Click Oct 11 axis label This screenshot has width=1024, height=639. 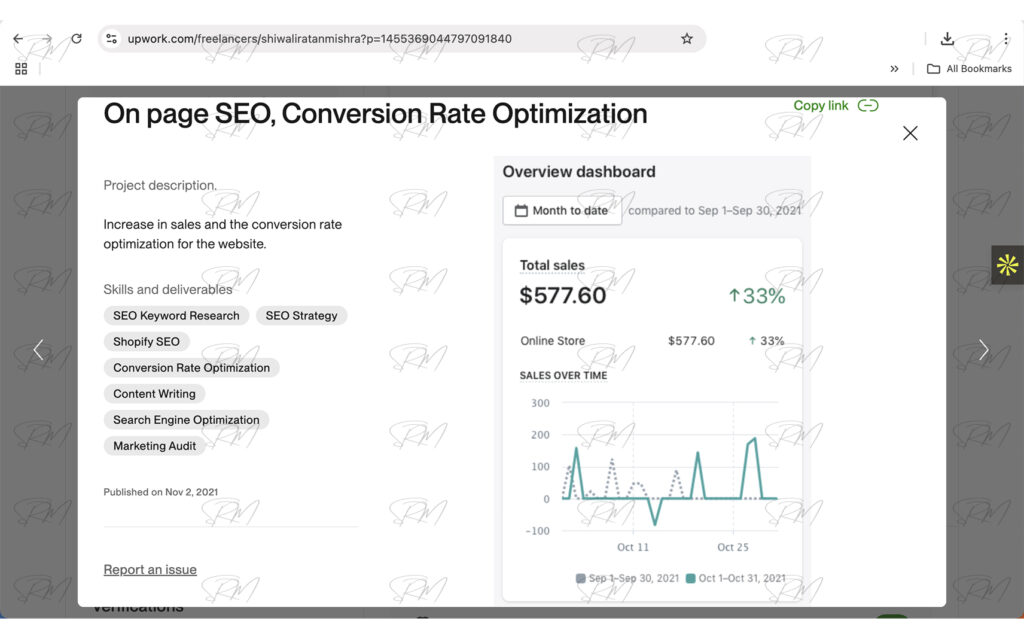coord(633,548)
